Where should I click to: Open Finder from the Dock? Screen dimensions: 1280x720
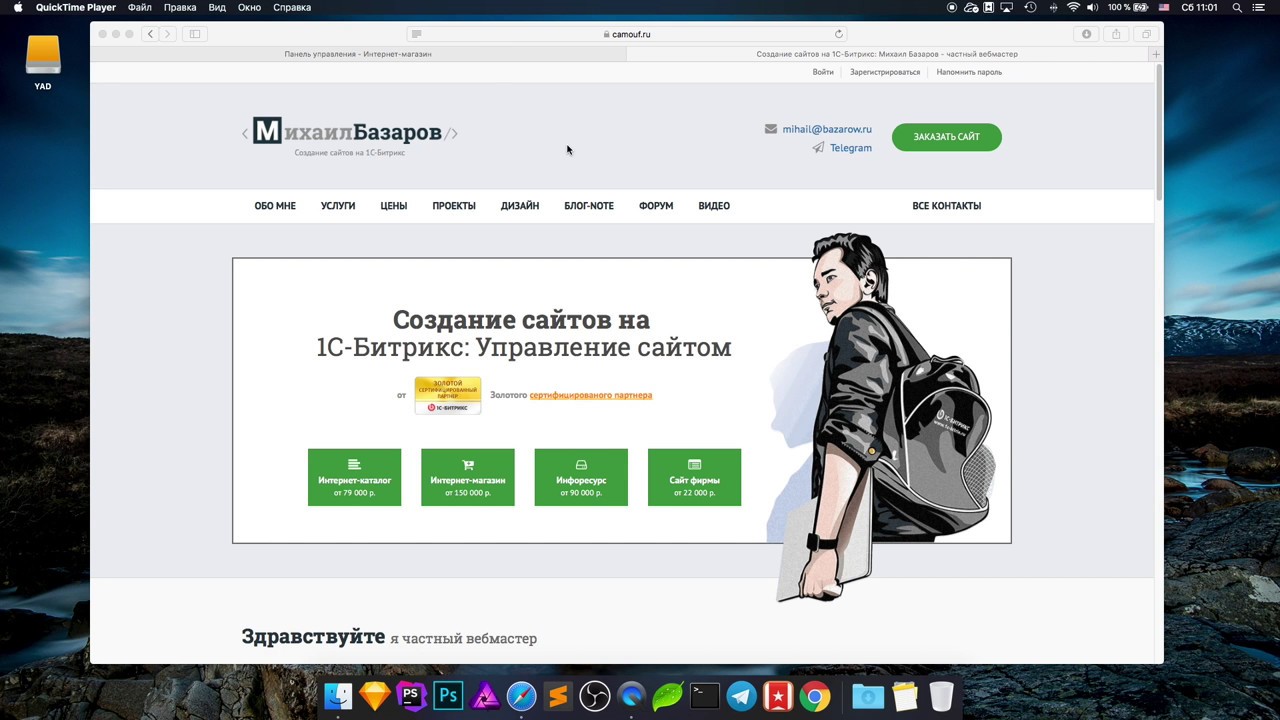pos(338,696)
